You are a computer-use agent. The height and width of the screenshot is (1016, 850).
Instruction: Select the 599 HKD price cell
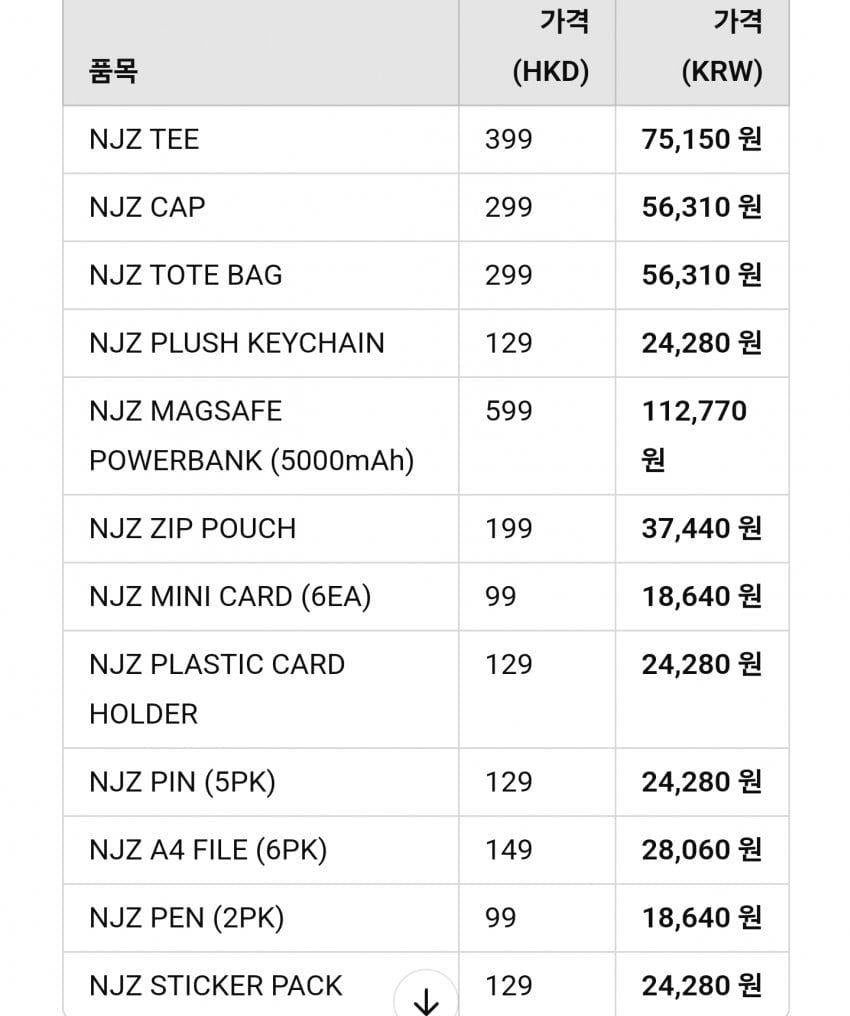pyautogui.click(x=509, y=411)
